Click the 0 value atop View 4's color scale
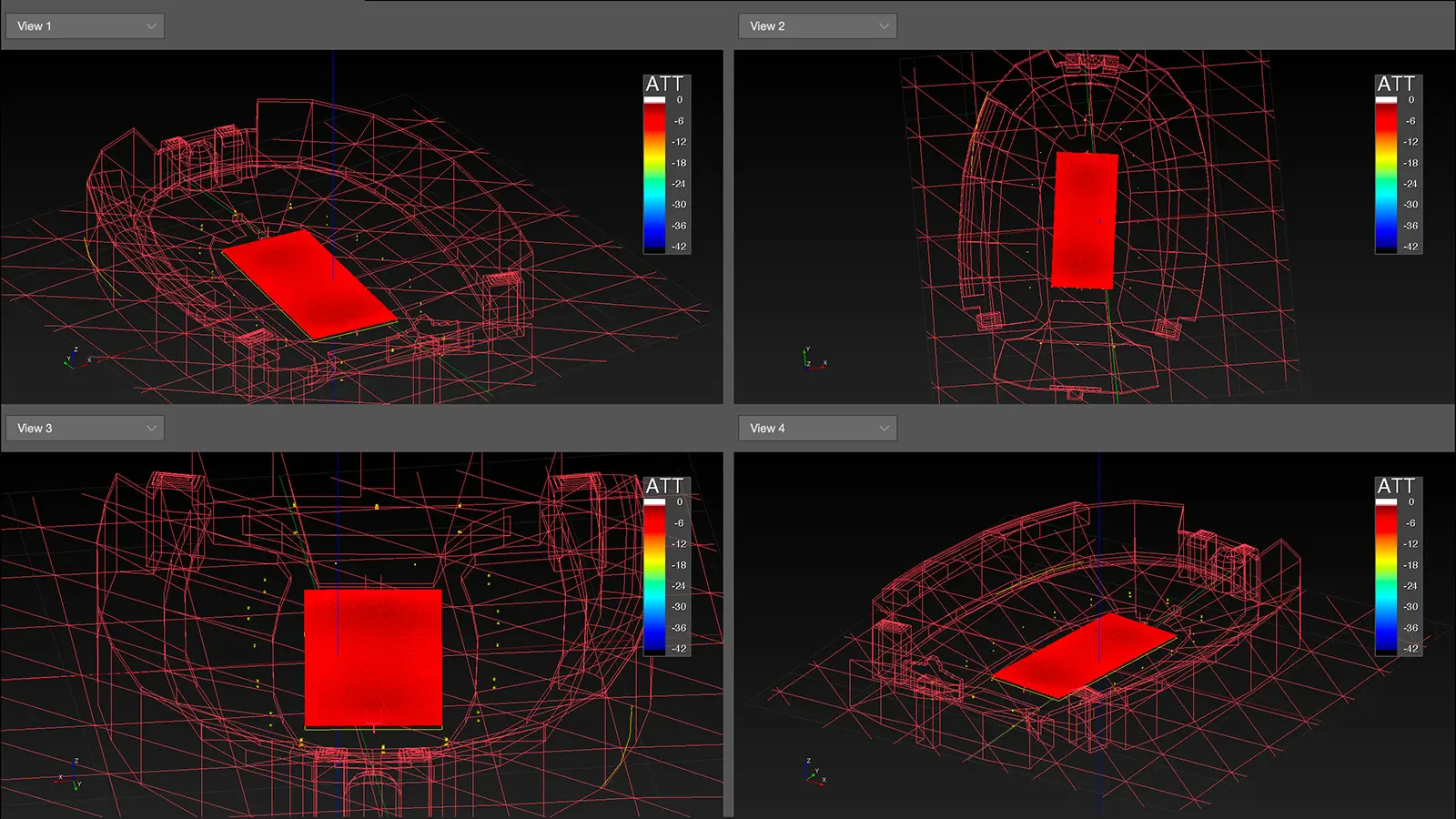The image size is (1456, 819). (1411, 501)
